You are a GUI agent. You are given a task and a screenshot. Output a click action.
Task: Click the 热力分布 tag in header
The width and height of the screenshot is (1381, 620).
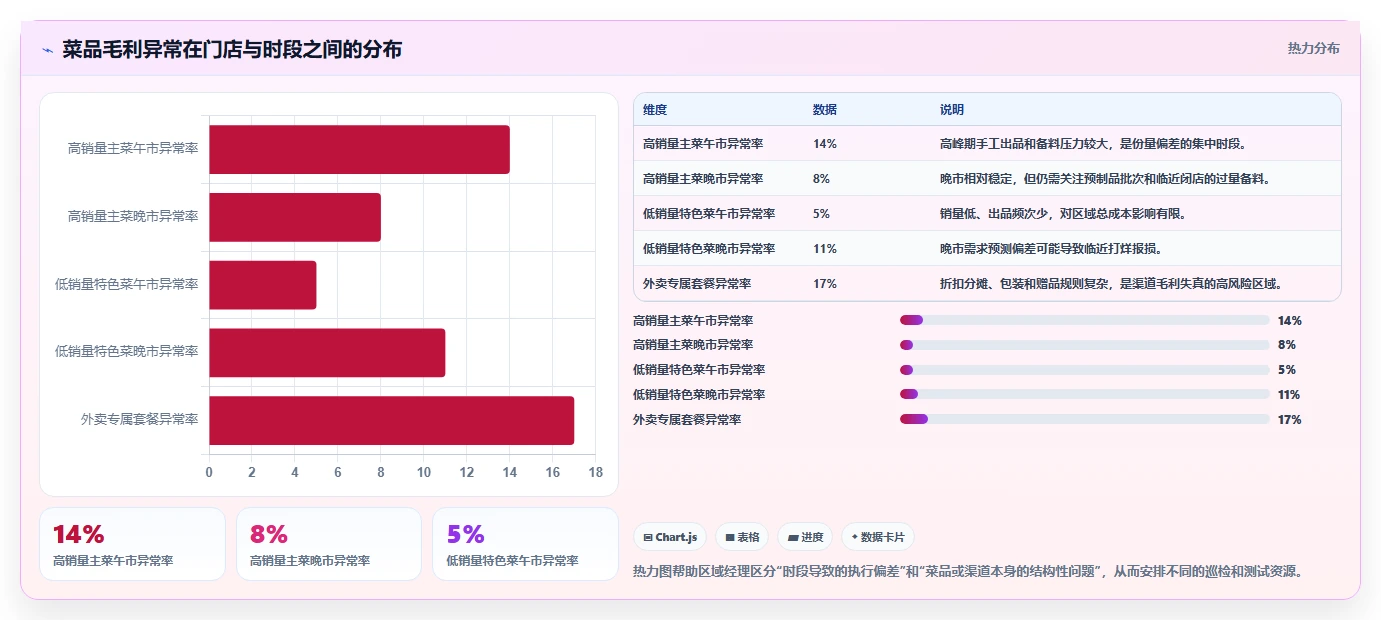(x=1313, y=48)
